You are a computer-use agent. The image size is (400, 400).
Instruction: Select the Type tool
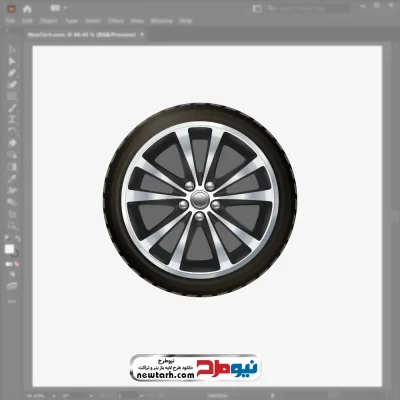tap(12, 119)
